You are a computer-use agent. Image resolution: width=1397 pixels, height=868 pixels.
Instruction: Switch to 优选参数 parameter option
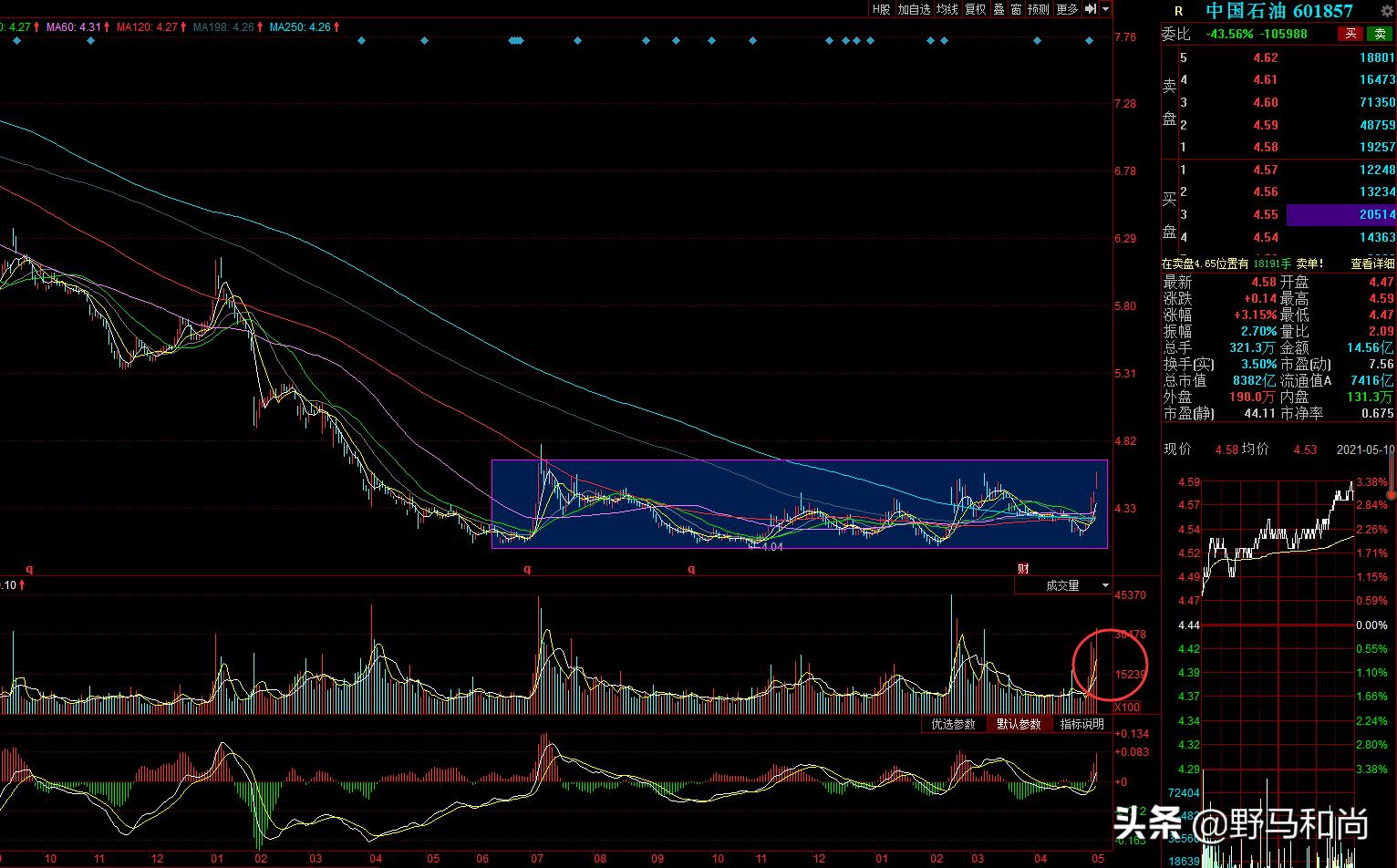coord(953,724)
